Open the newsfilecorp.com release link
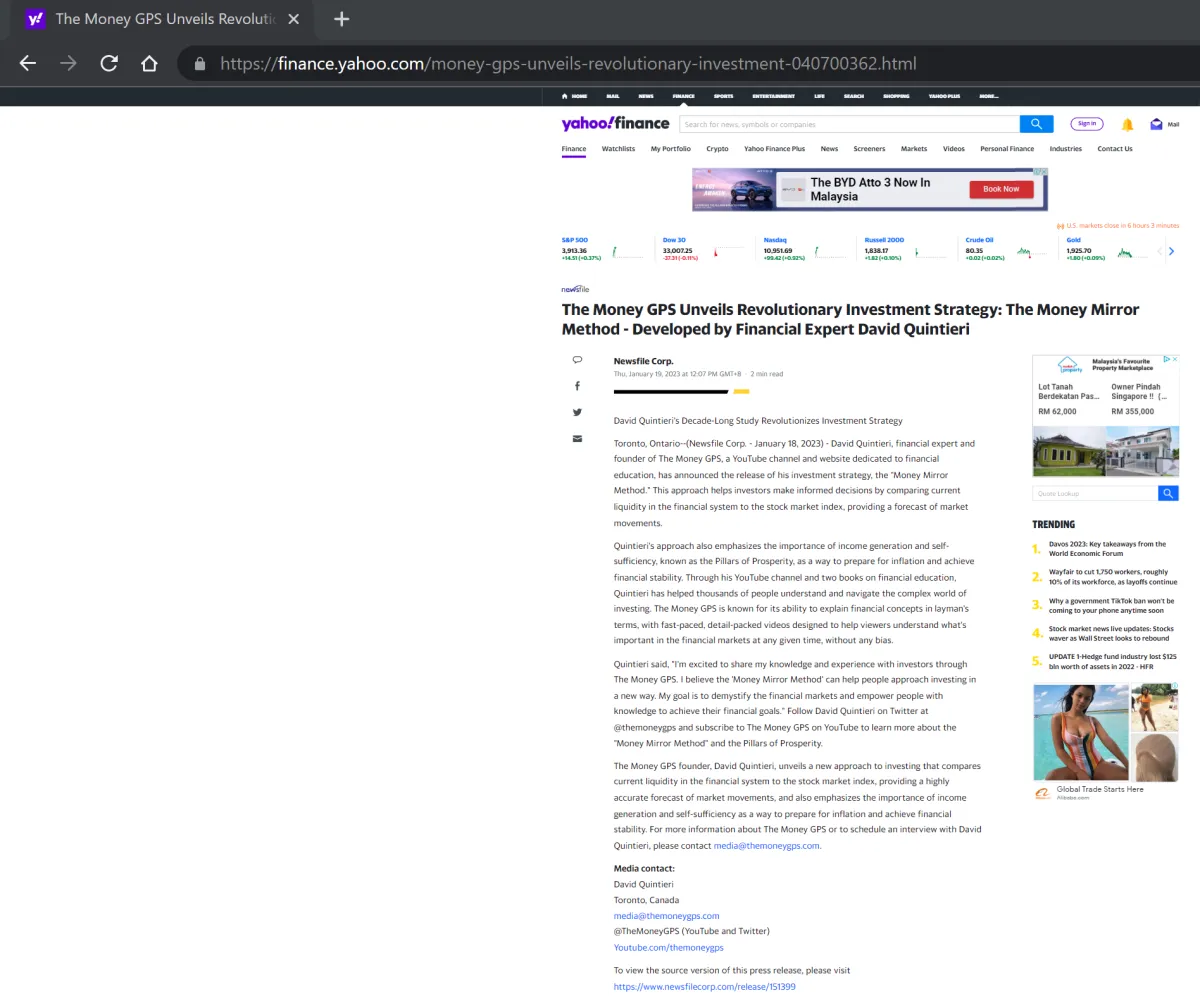 click(x=704, y=987)
